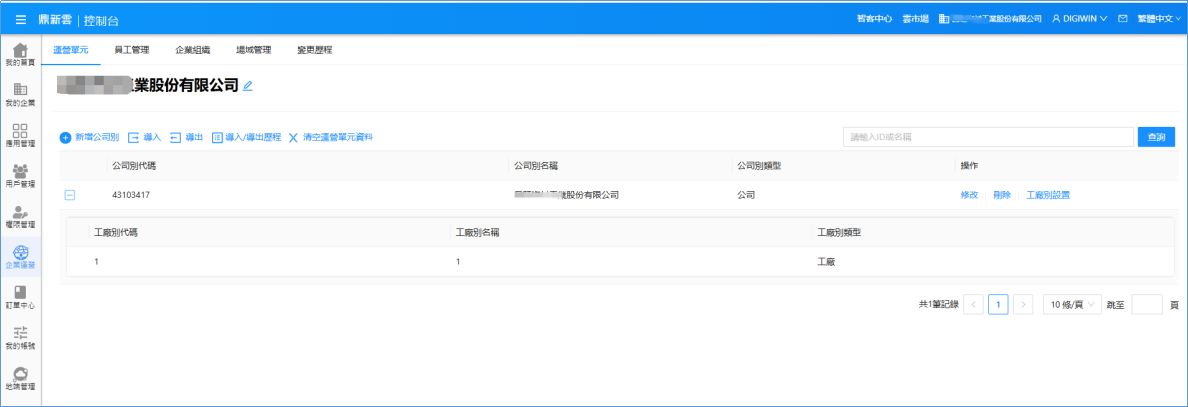Focus the ID or name search field
Screen dimensions: 1188x407
coord(987,137)
